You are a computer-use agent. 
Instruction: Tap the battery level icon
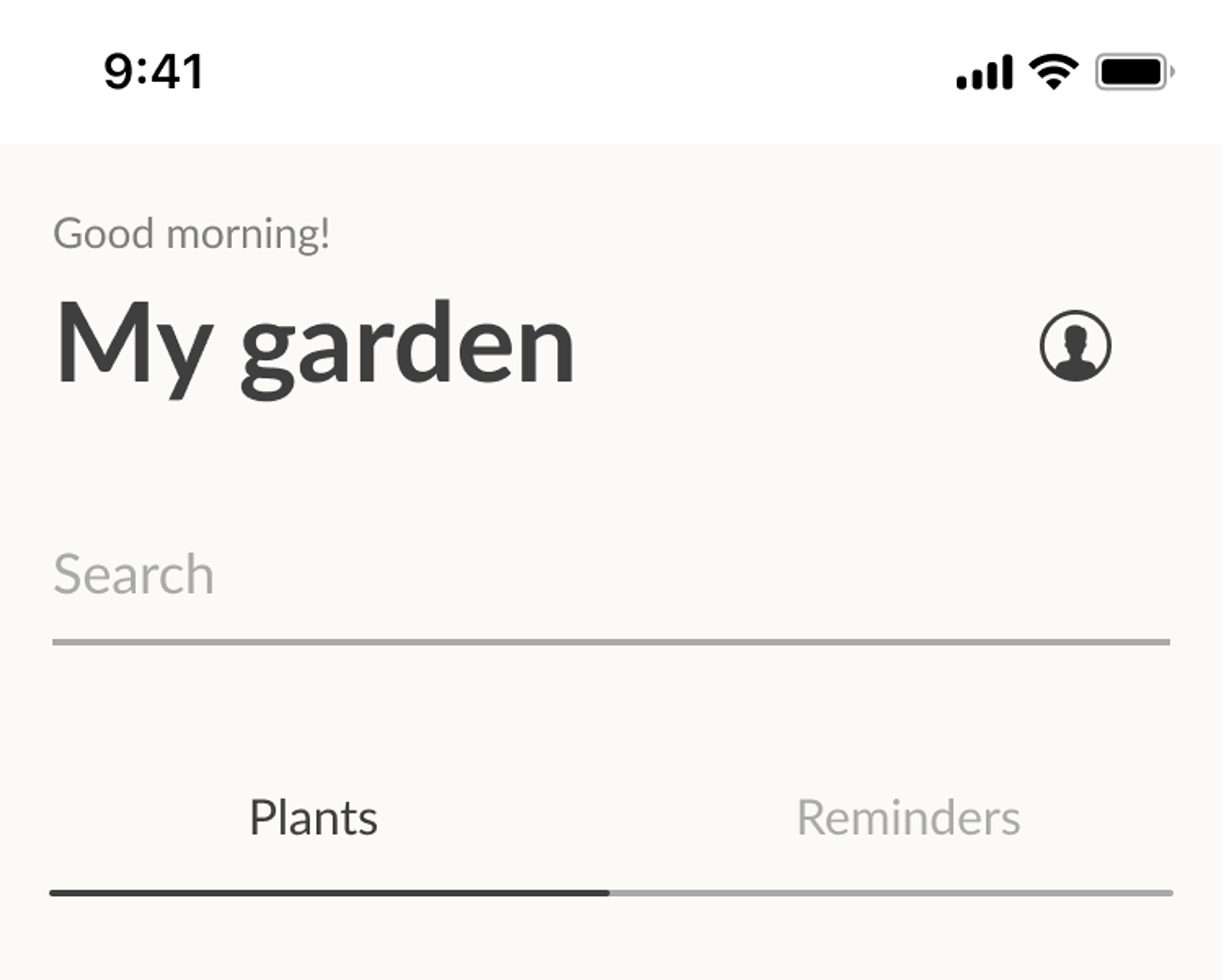(x=1135, y=72)
